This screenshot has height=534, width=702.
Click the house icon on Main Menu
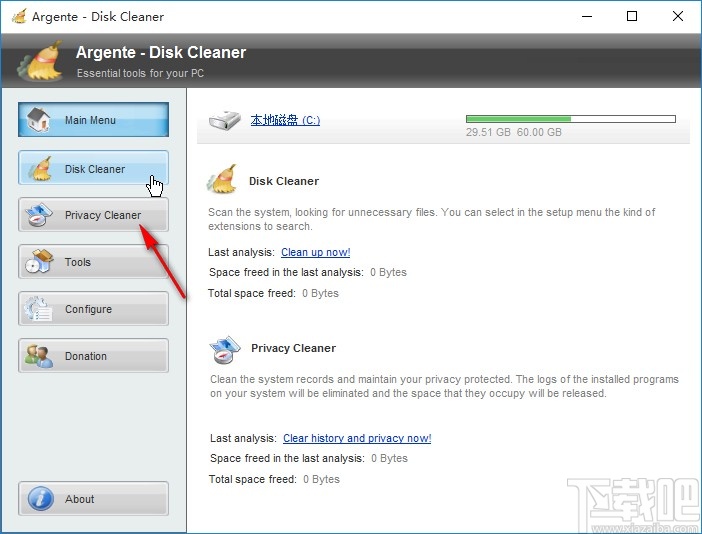[39, 120]
